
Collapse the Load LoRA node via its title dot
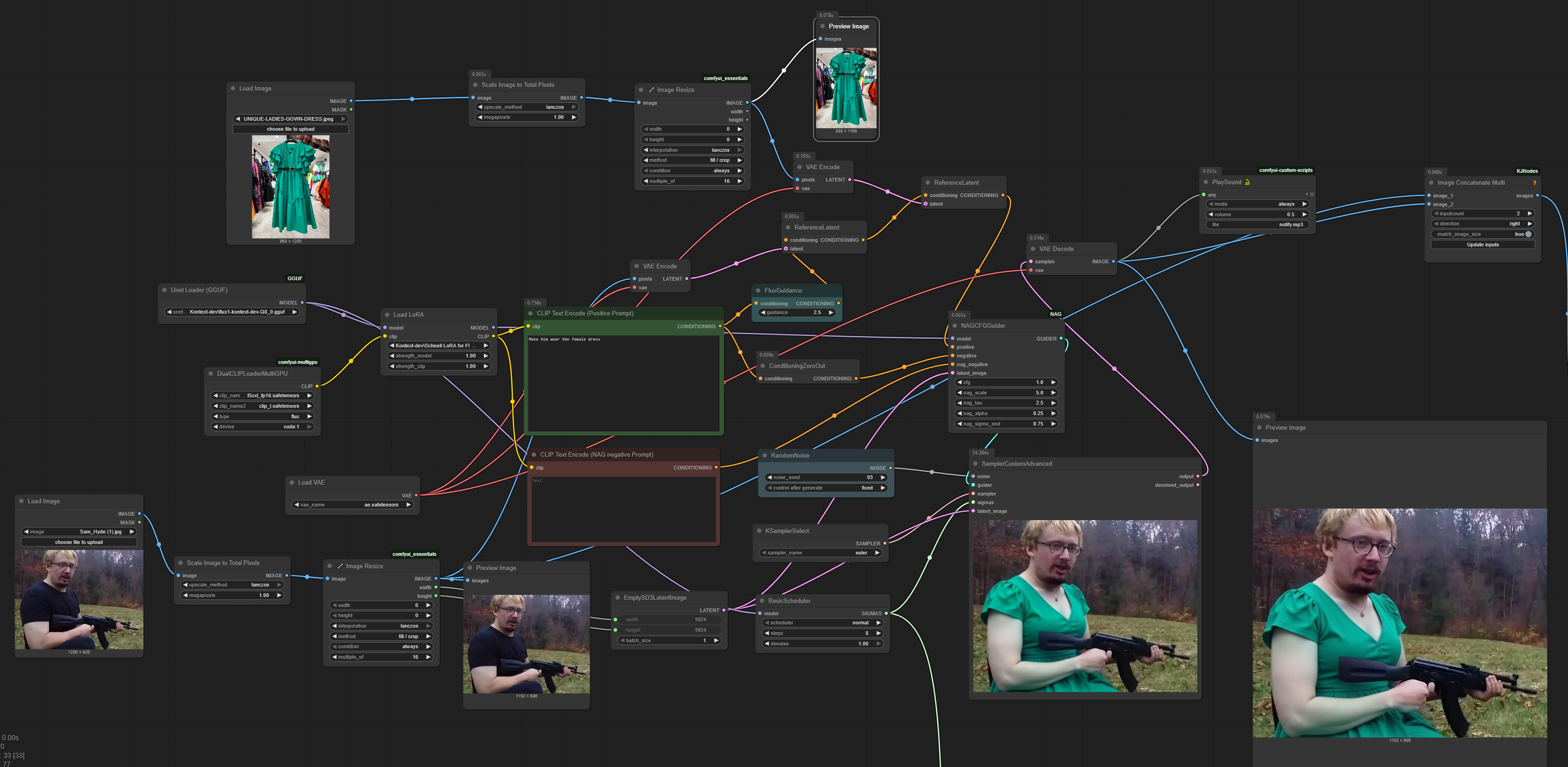387,315
